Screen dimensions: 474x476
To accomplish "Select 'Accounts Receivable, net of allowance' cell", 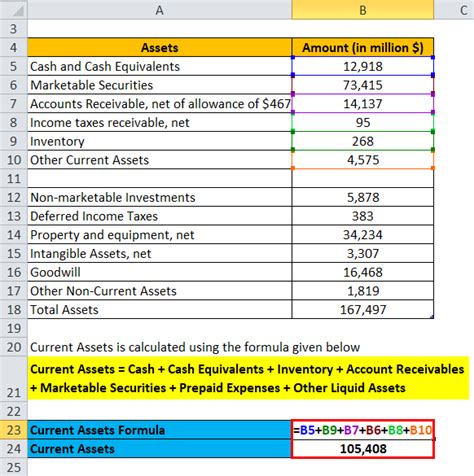I will coord(159,104).
